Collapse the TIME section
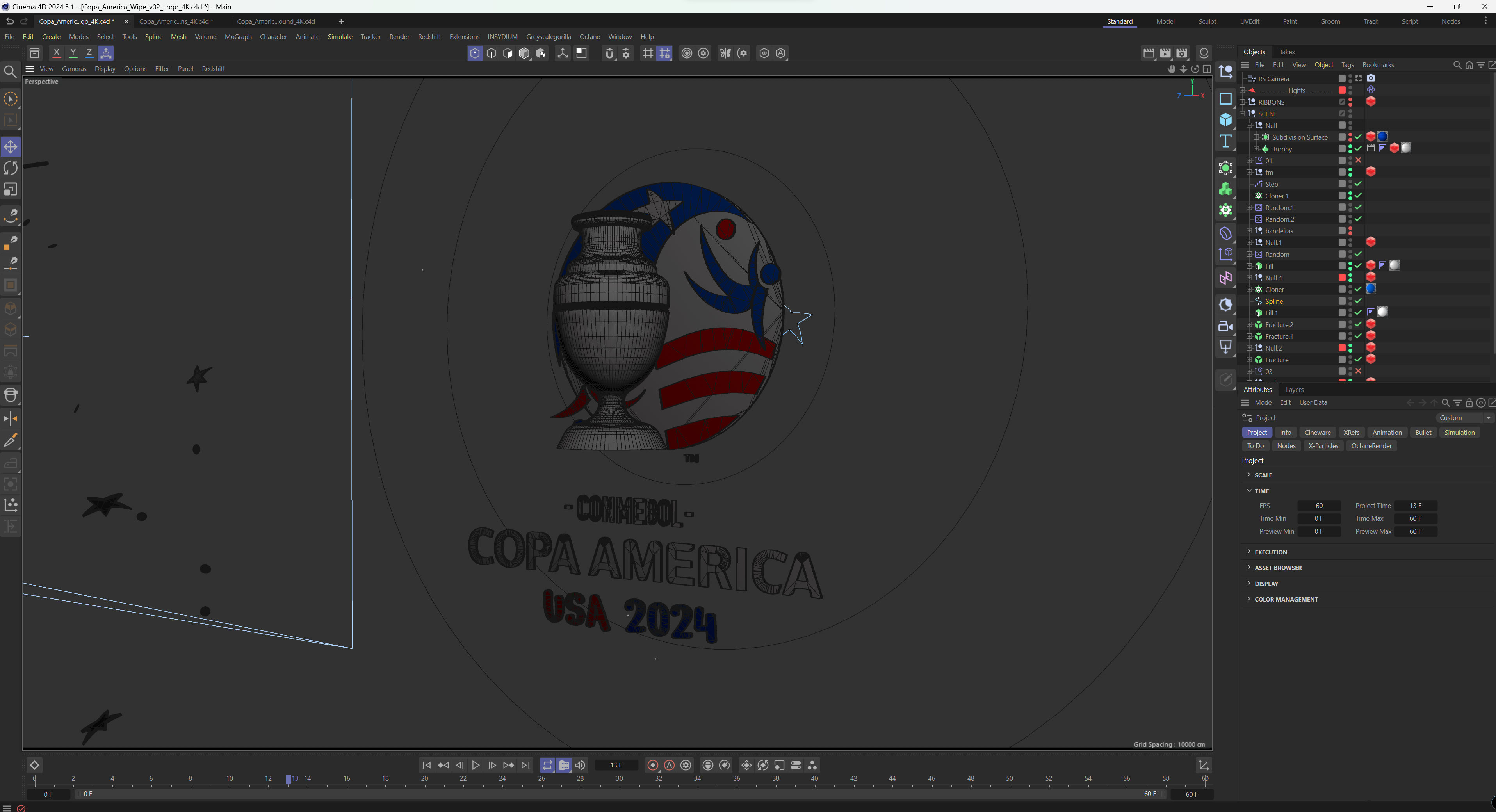The image size is (1496, 812). [x=1249, y=491]
